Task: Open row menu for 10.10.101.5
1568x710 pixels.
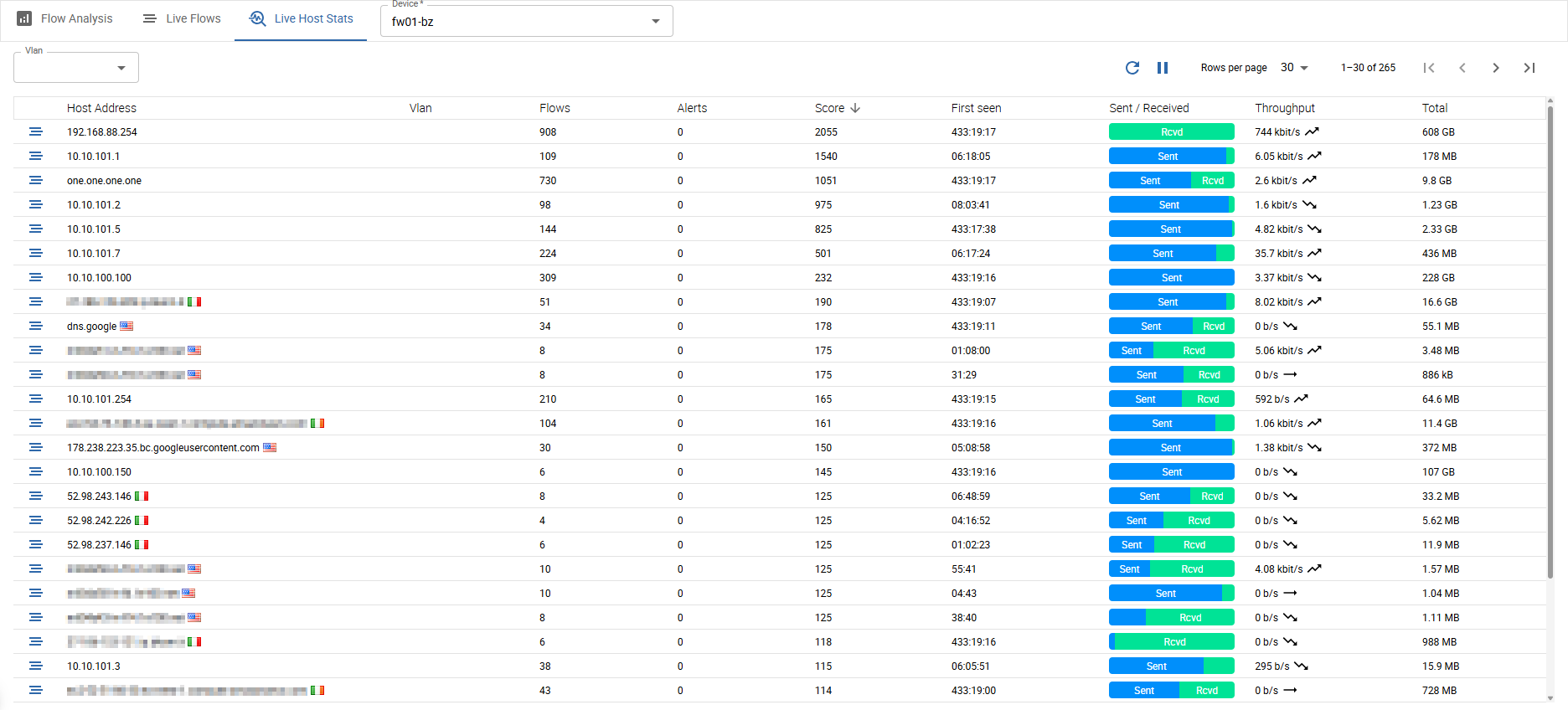Action: [35, 229]
